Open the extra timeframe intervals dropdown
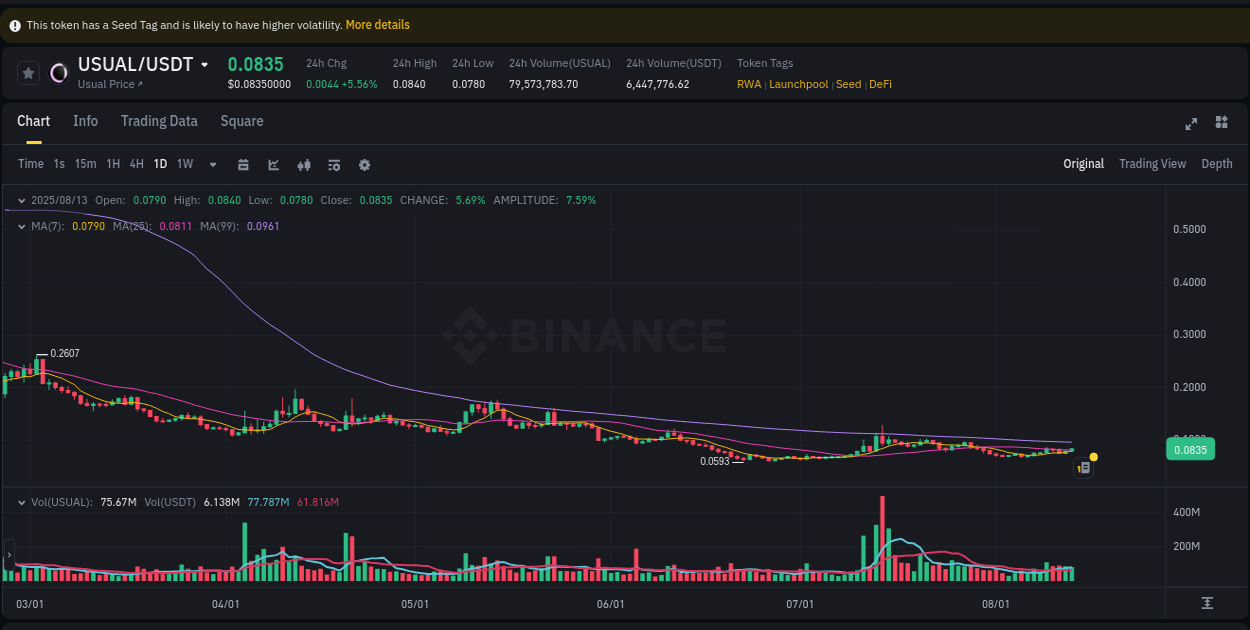 click(x=212, y=164)
